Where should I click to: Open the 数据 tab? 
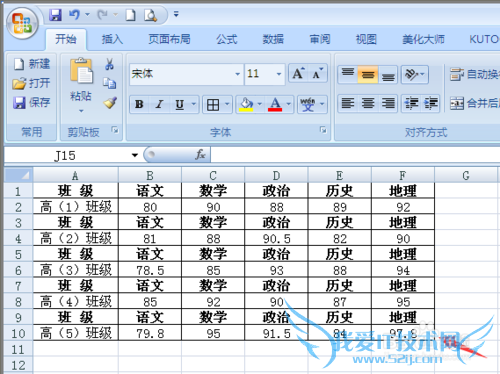[x=273, y=39]
